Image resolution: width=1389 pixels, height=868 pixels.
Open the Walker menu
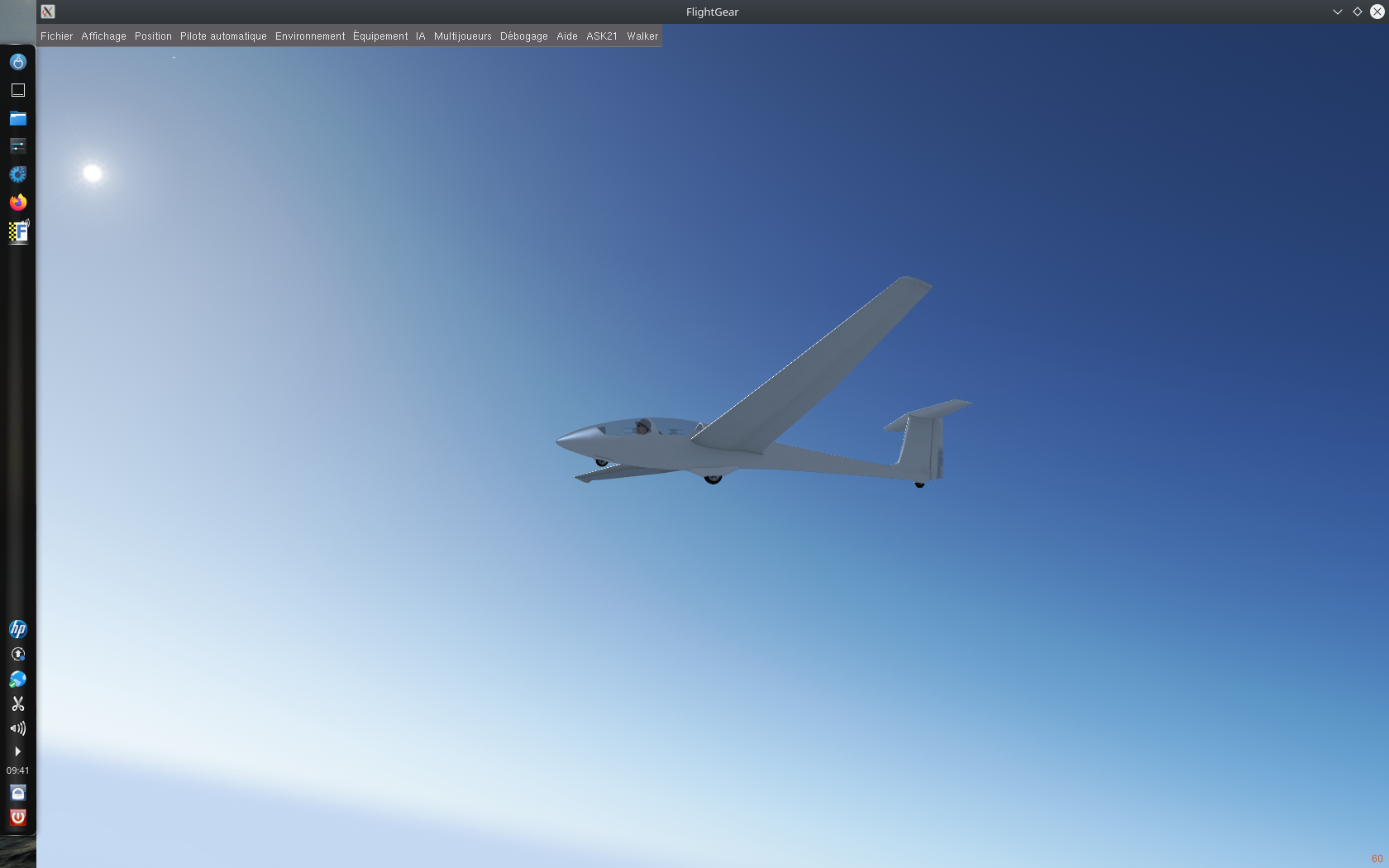pos(642,36)
